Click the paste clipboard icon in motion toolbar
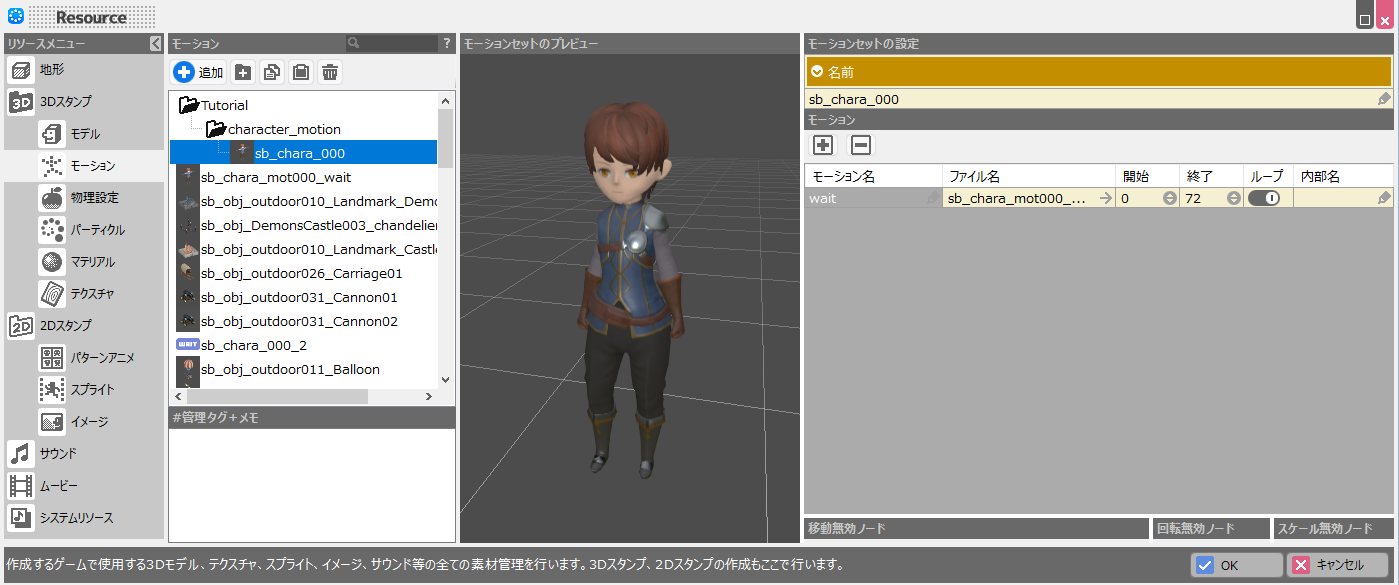Screen dimensions: 1399x585 point(300,72)
